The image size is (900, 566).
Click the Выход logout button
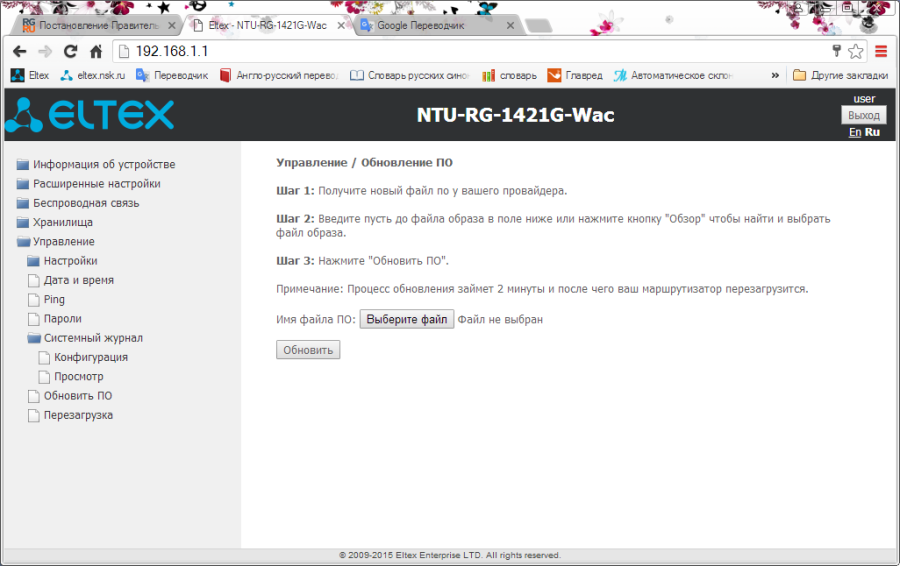pyautogui.click(x=864, y=115)
